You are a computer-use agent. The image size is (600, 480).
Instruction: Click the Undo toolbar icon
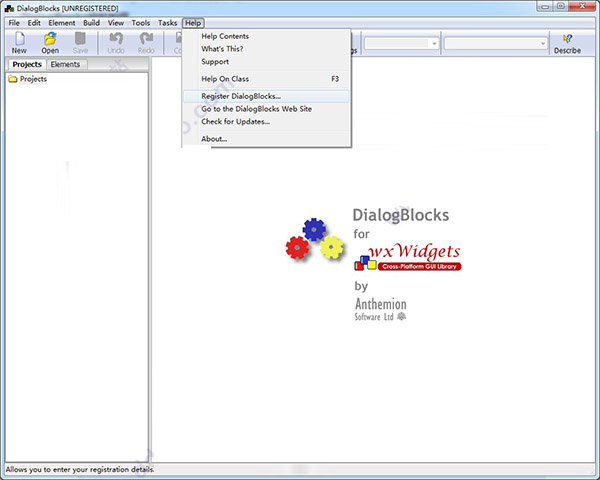click(116, 43)
